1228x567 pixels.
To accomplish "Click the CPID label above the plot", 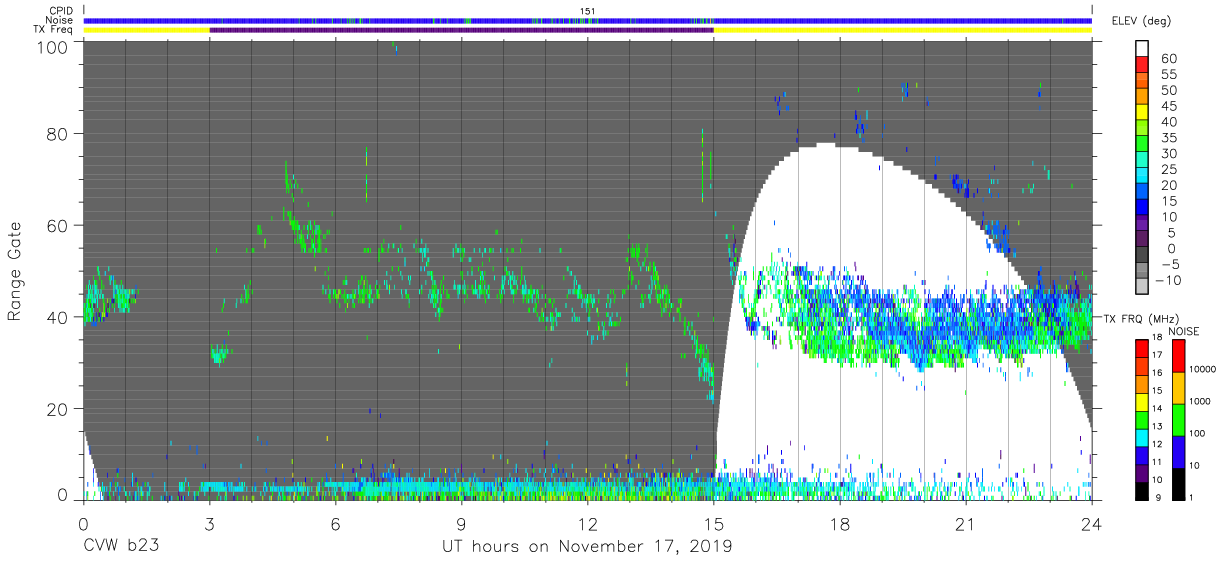I will coord(62,11).
